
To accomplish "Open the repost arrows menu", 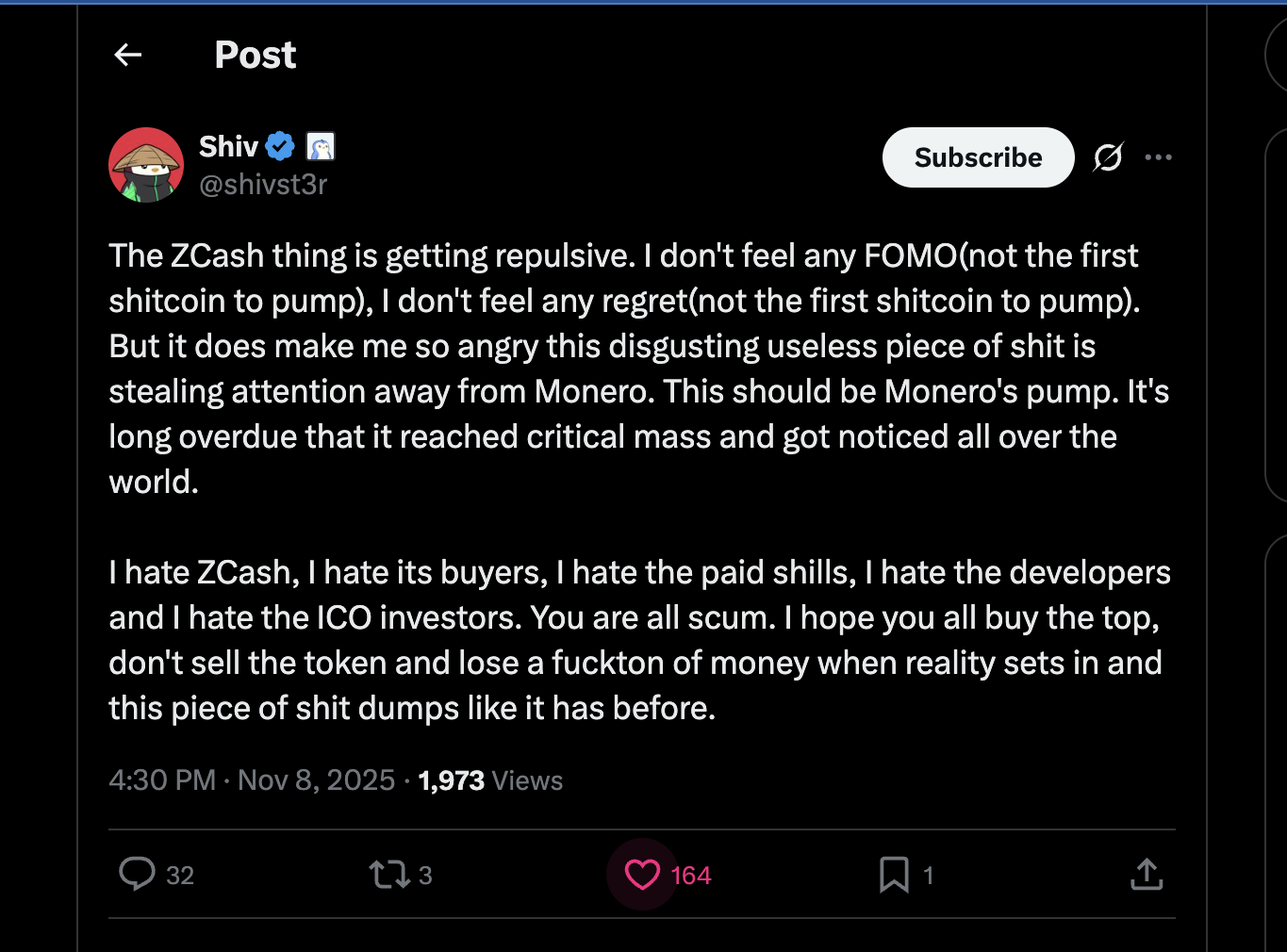I will click(x=388, y=875).
